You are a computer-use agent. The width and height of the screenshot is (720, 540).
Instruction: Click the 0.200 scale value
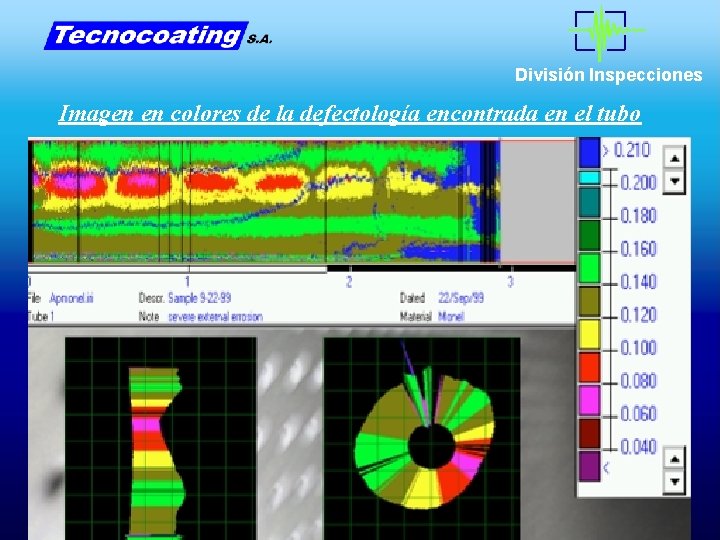tap(638, 183)
